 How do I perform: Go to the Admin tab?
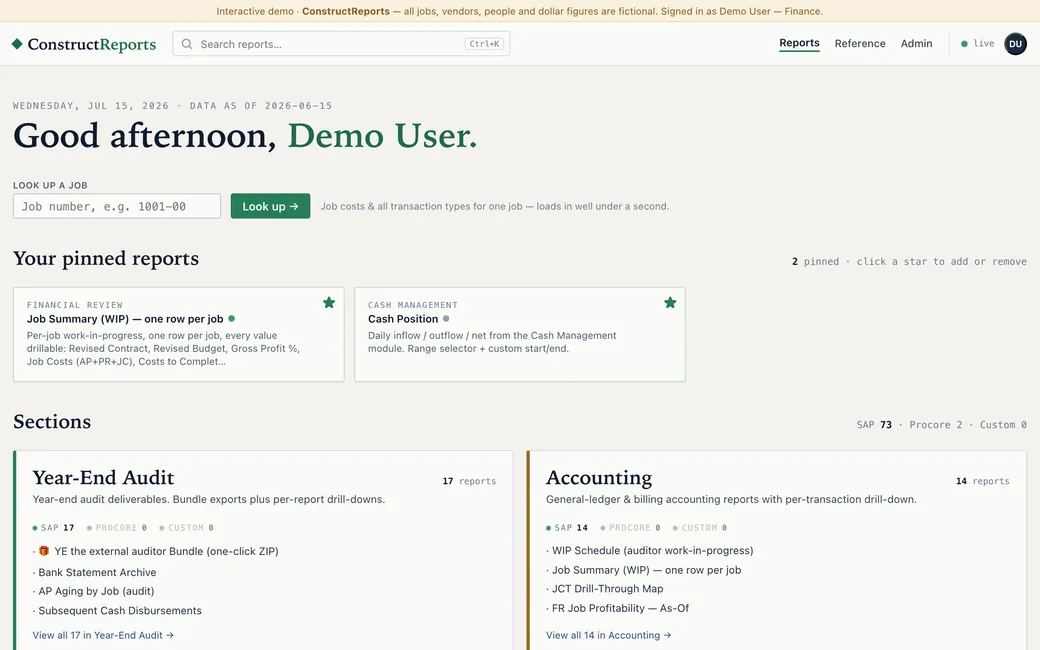916,43
